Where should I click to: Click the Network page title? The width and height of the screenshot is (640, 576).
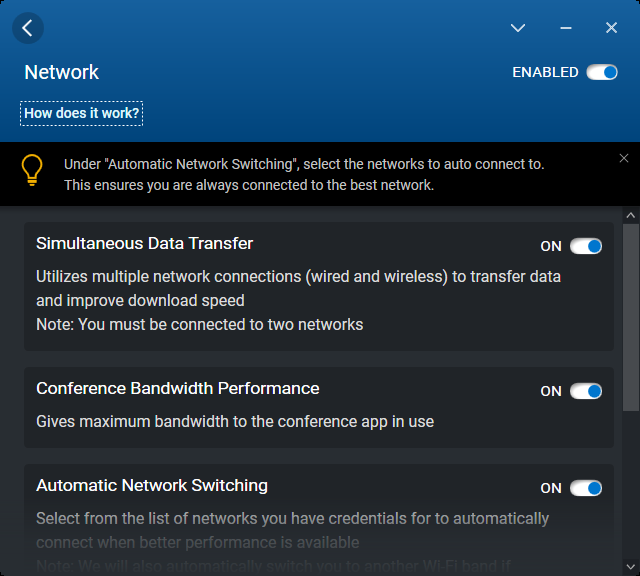[x=62, y=72]
